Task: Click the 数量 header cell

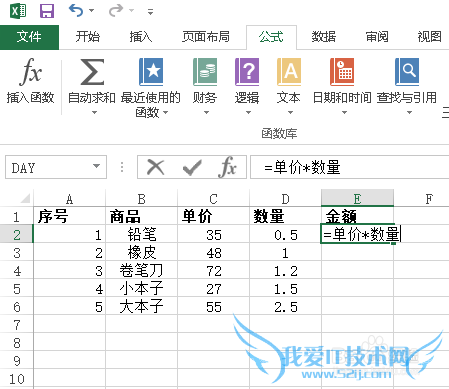Action: point(285,216)
